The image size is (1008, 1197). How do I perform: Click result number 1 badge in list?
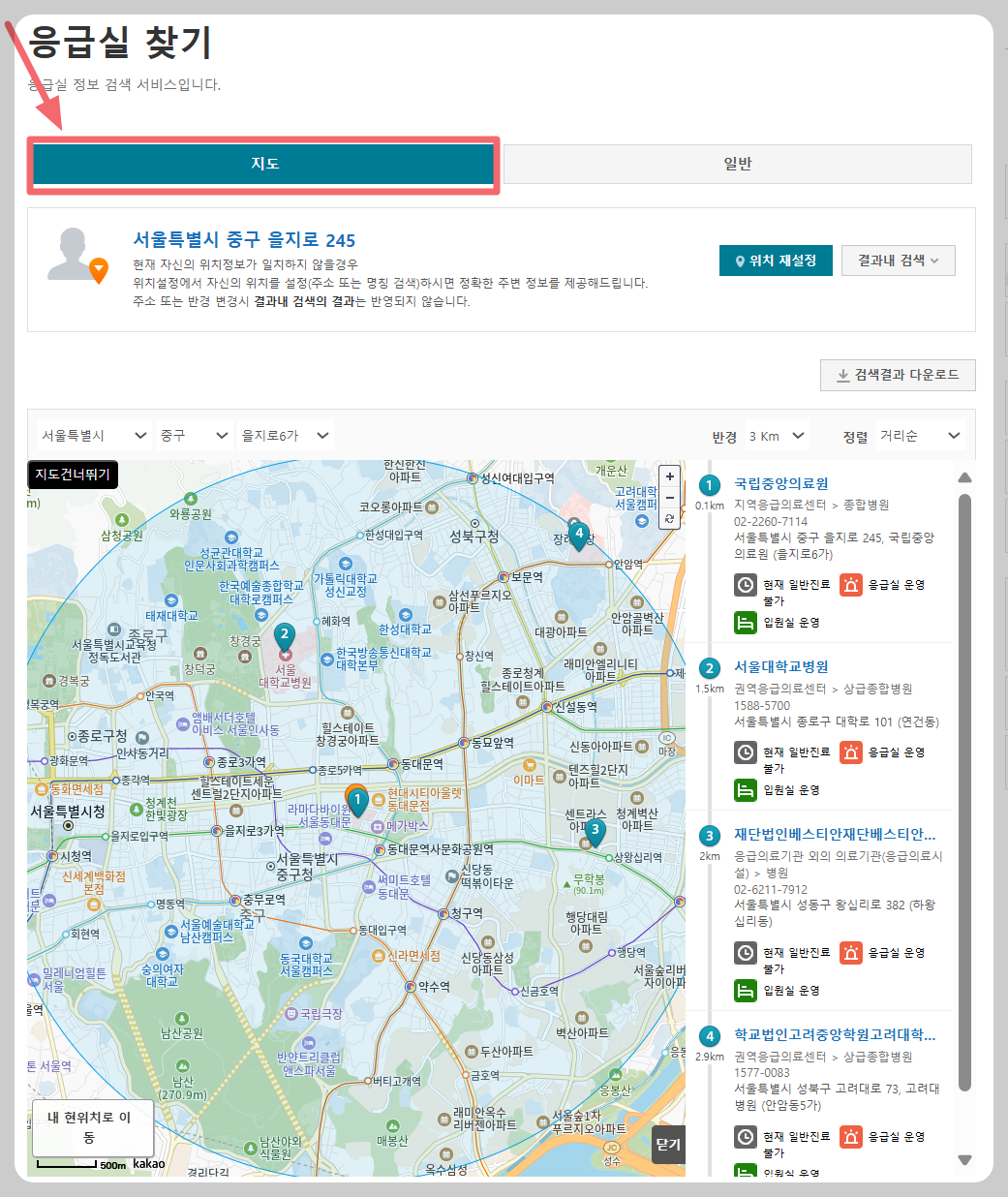tap(710, 485)
